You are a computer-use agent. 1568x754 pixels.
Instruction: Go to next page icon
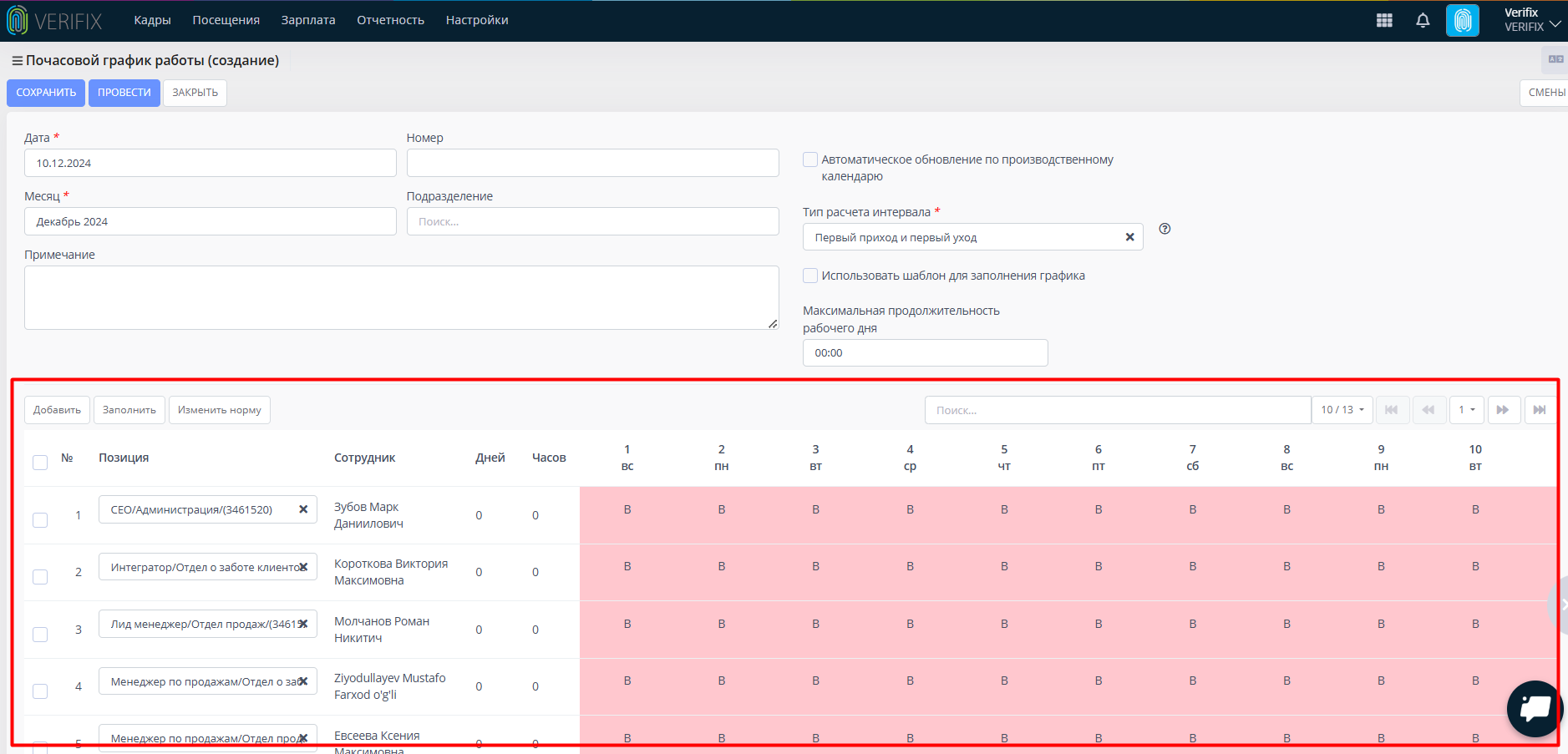point(1503,410)
